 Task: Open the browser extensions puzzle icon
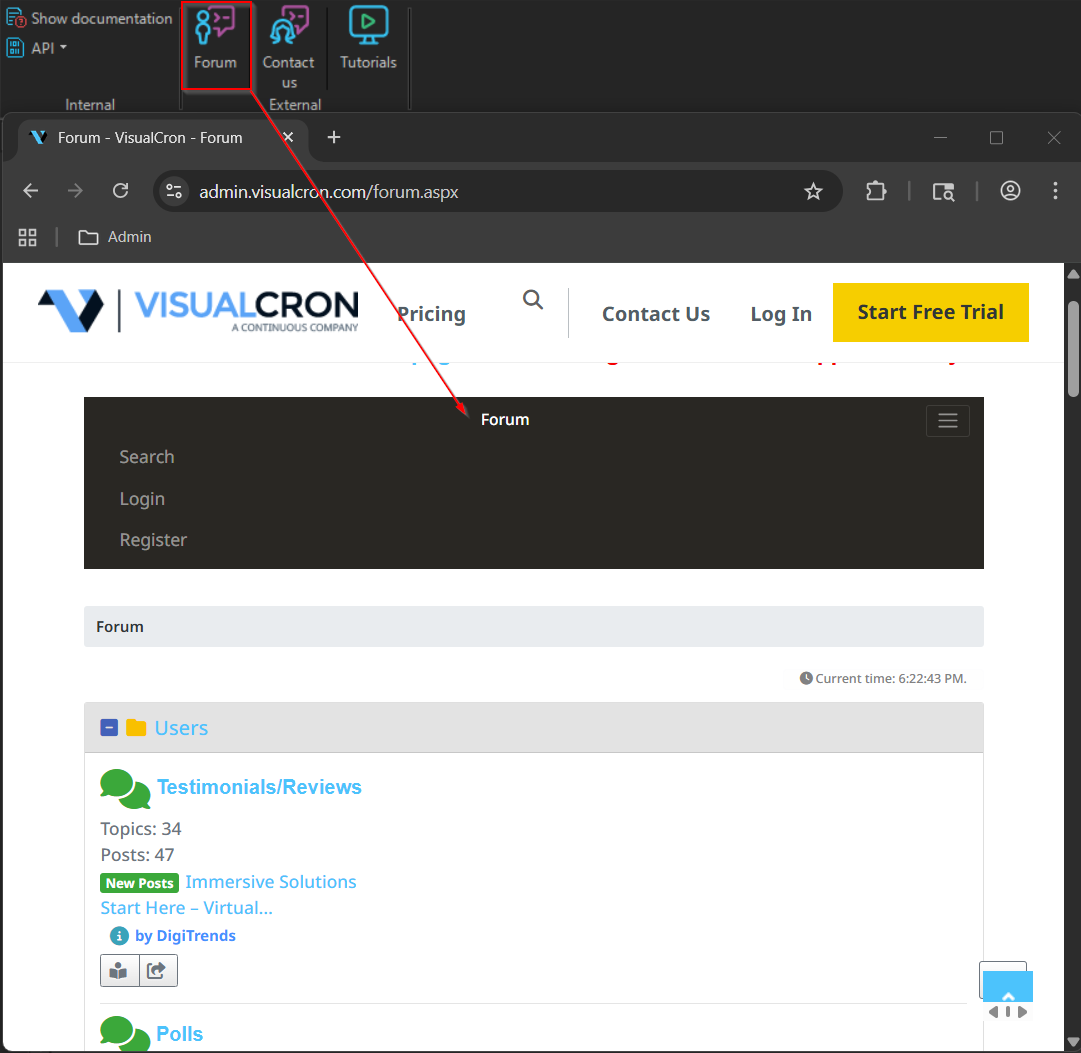(876, 191)
